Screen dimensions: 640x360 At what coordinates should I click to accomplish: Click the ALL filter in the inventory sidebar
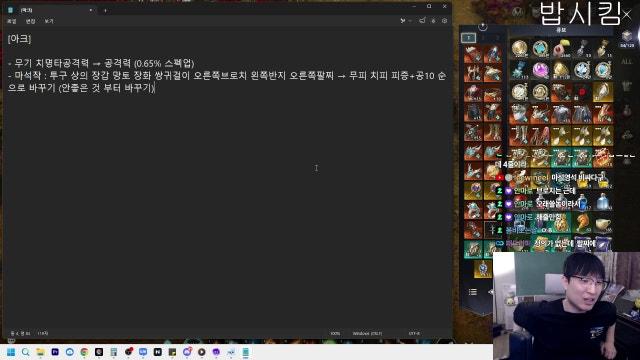[627, 62]
